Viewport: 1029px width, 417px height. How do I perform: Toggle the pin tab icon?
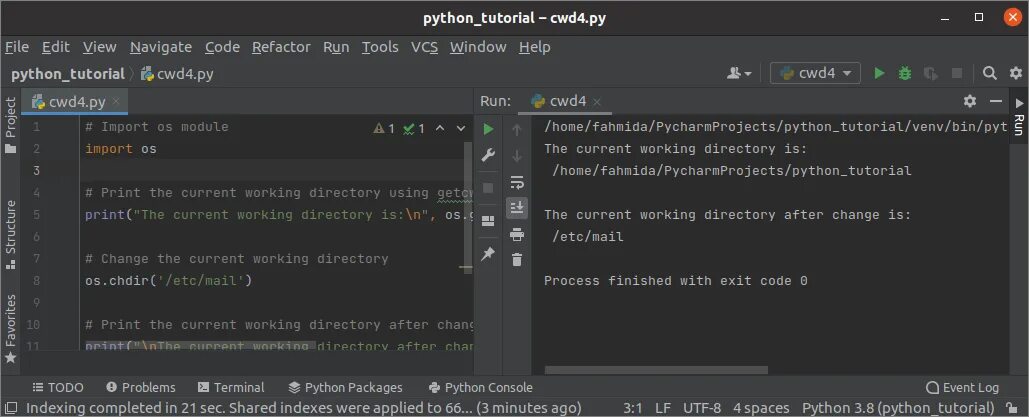coord(488,255)
